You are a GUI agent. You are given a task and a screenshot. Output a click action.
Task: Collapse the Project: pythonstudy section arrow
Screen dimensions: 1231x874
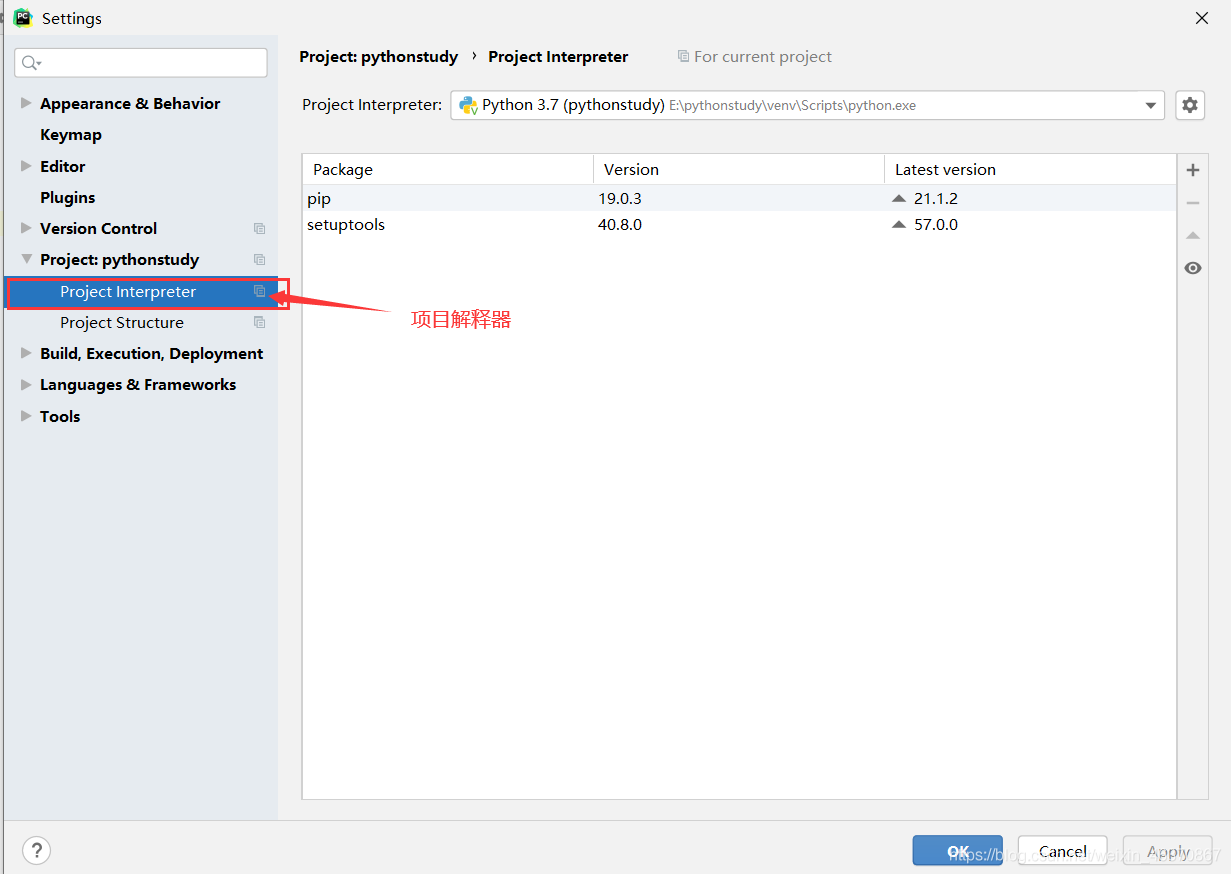pos(26,259)
